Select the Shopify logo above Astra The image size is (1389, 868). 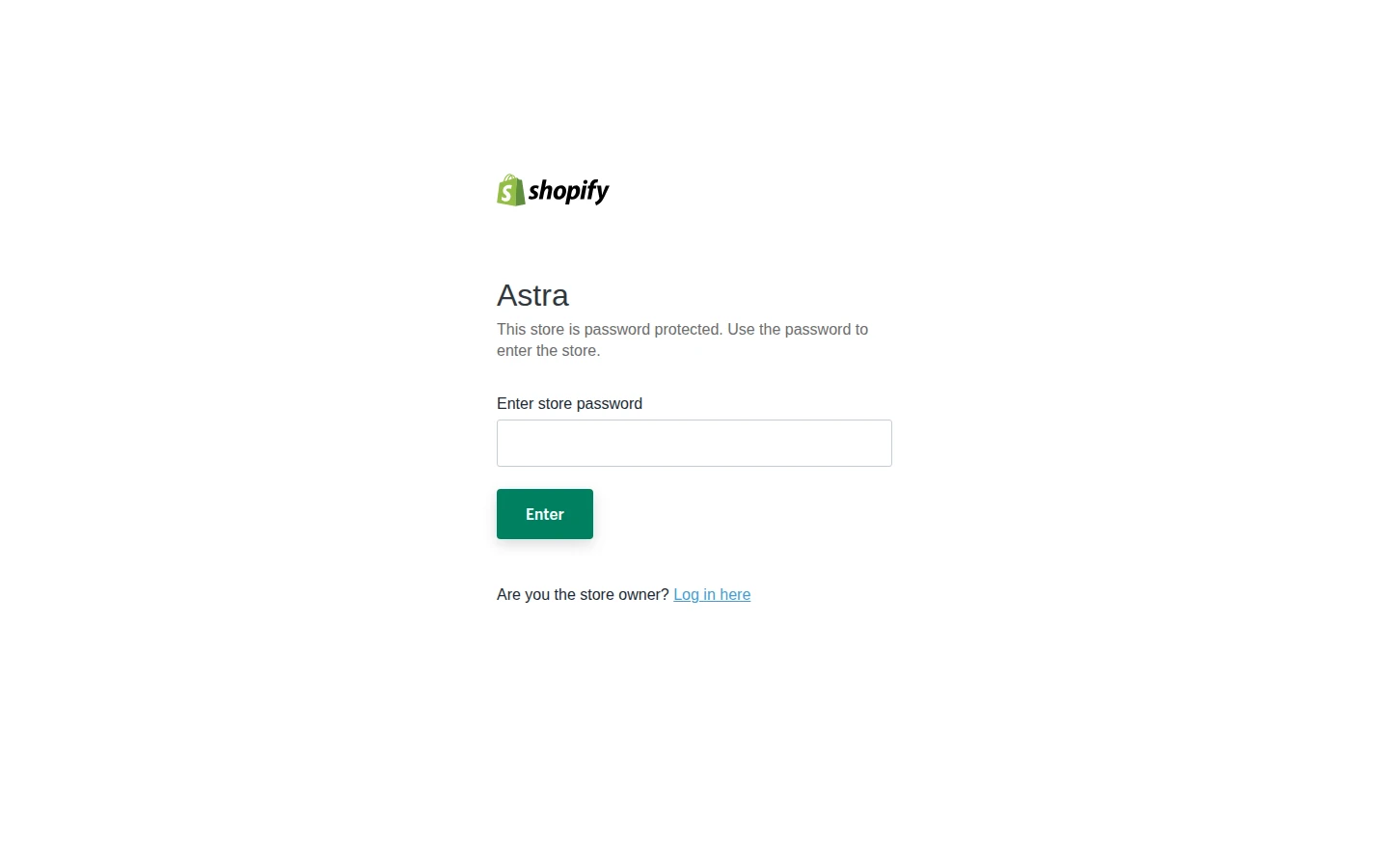(x=553, y=190)
